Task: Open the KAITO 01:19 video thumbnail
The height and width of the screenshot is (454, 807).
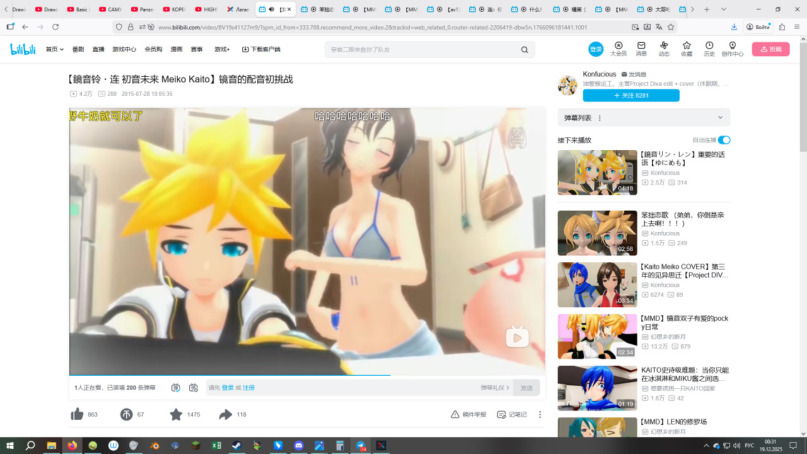Action: (597, 388)
